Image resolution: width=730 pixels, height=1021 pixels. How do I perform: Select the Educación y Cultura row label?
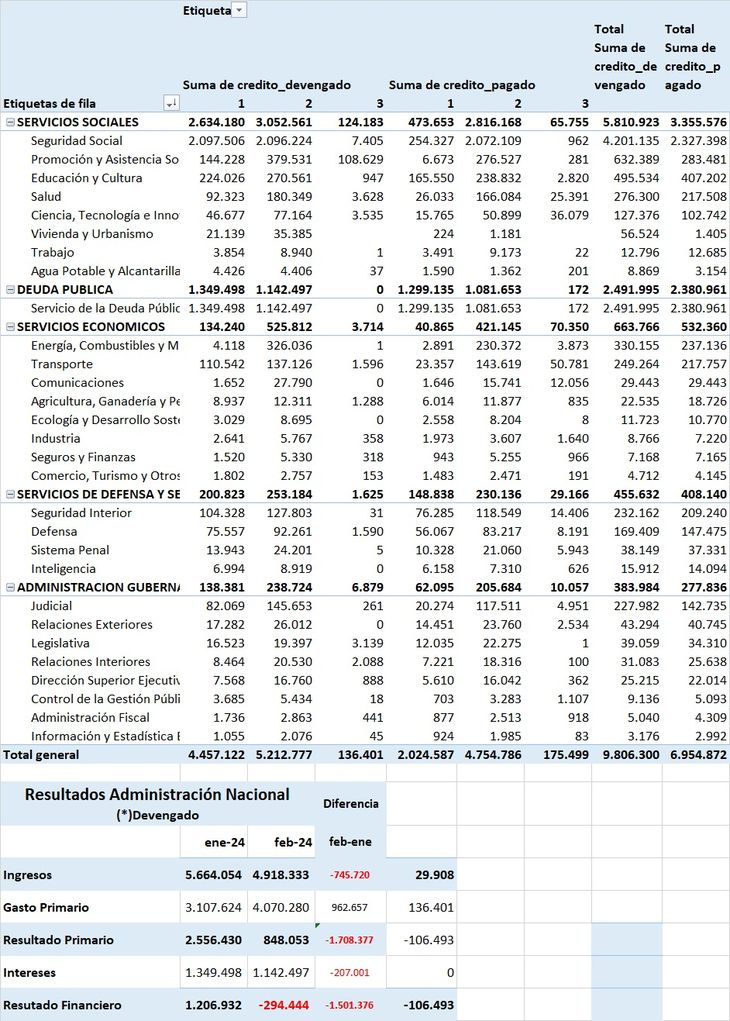click(86, 178)
